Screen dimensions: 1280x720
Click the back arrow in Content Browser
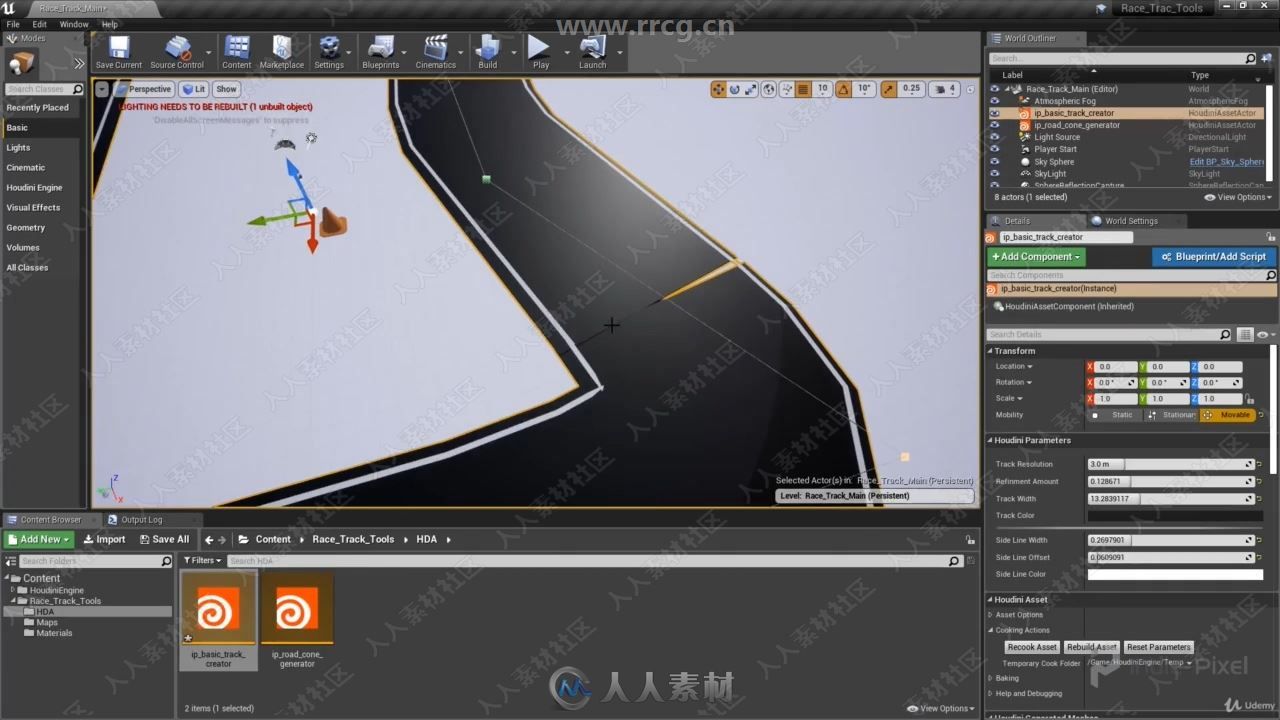point(210,540)
